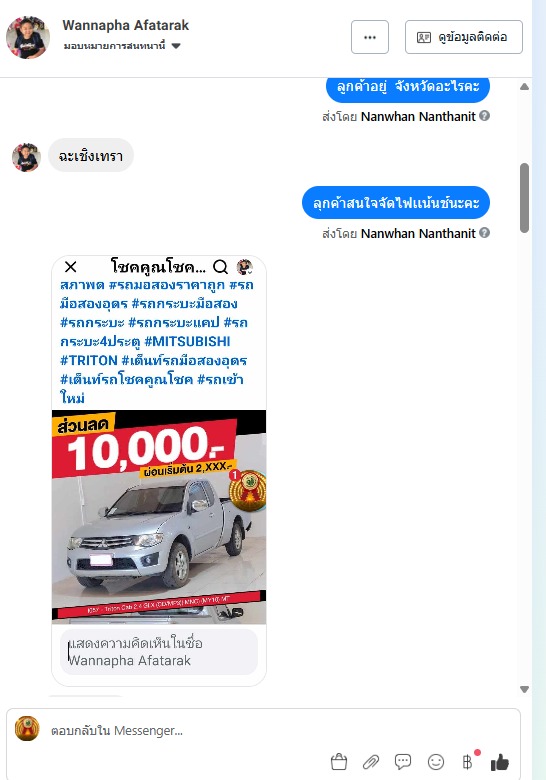Viewport: 546px width, 780px height.
Task: Open the three-dots more options menu
Action: click(369, 37)
